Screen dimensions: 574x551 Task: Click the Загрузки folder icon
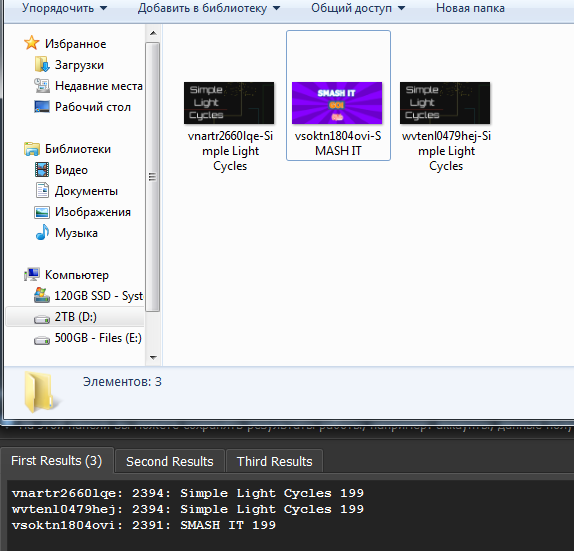(42, 64)
